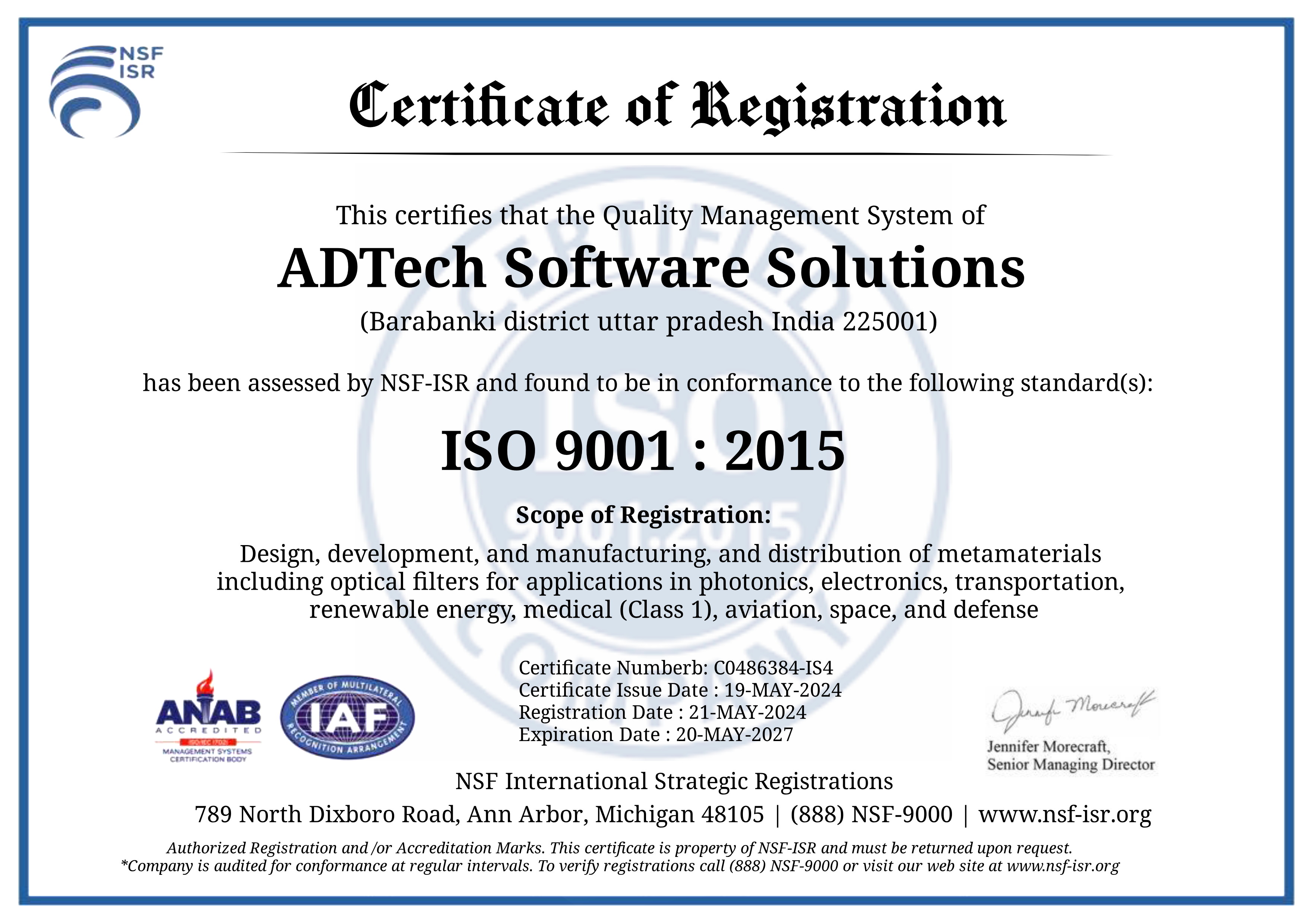Click the 'Authorized Registration and/or Accreditation Marks' footnote

point(619,848)
